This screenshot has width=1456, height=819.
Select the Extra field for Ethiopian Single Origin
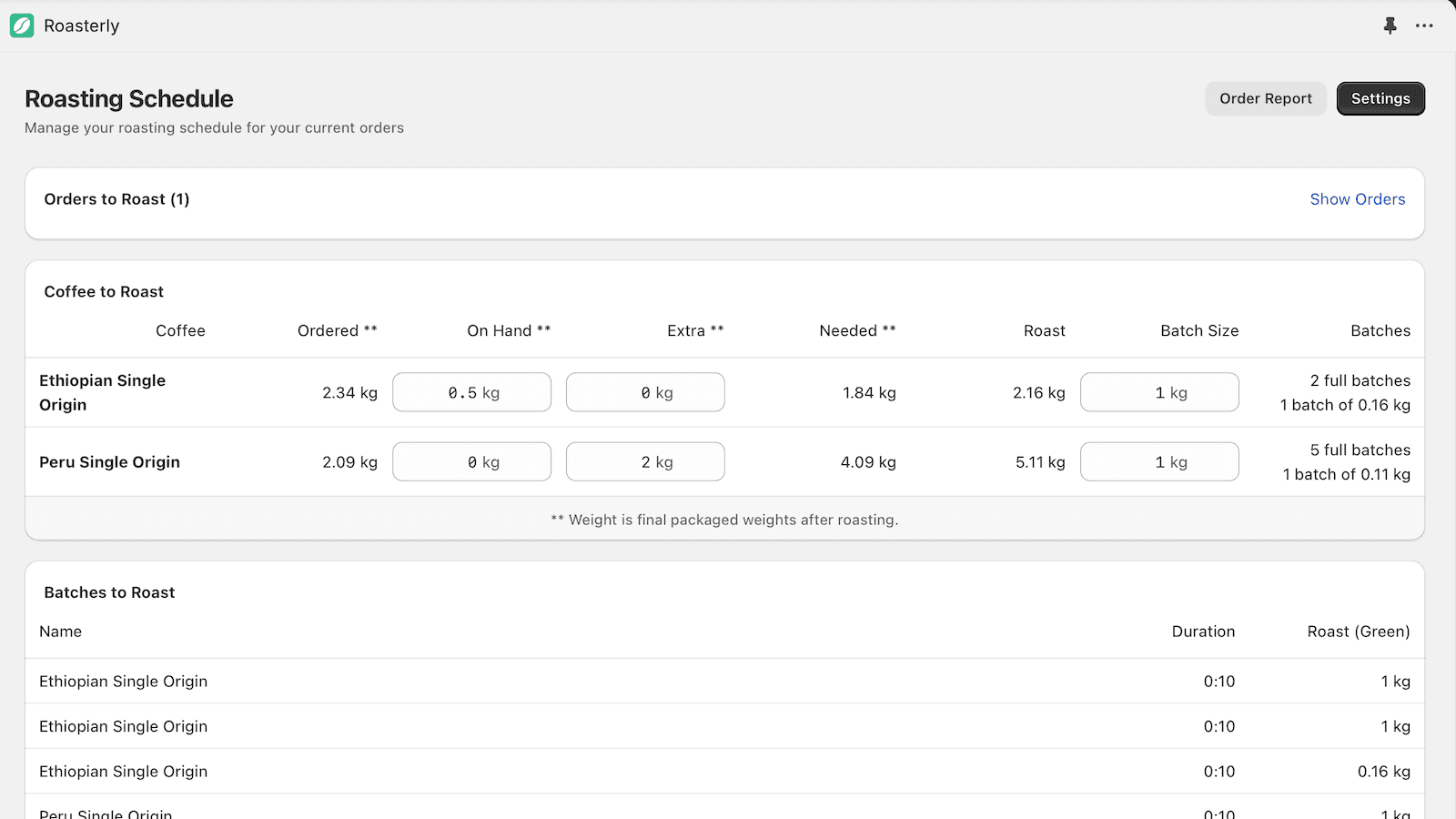point(645,392)
